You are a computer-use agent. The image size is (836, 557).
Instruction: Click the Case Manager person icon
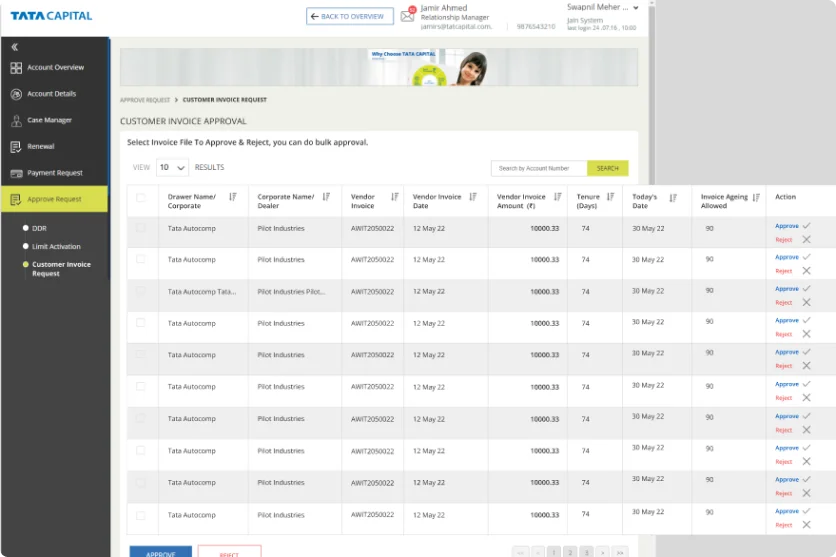[16, 120]
